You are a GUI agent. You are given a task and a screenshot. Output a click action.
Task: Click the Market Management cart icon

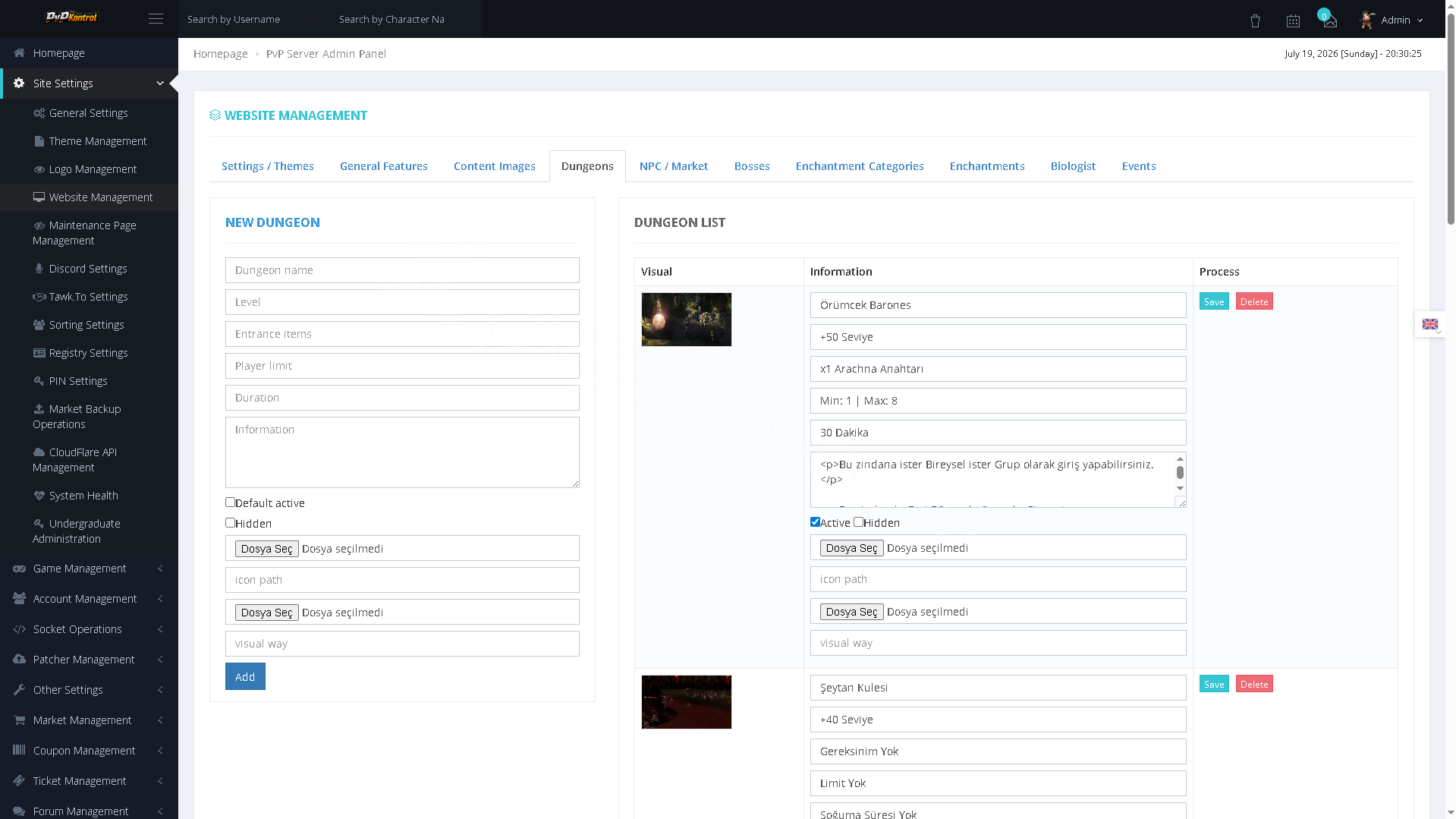coord(20,720)
